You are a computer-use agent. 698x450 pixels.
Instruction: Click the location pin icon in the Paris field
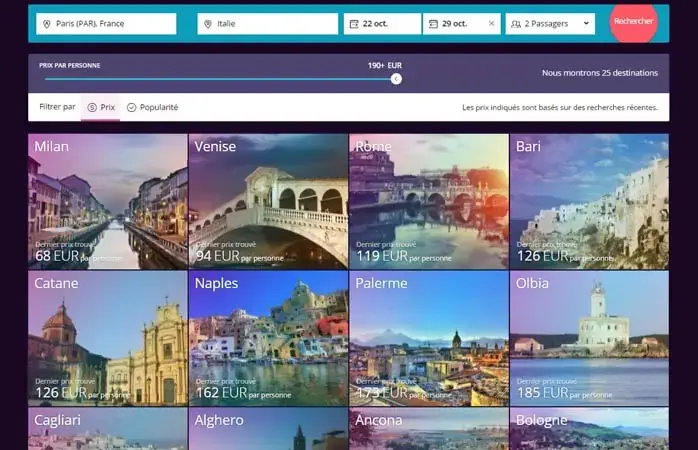(x=47, y=24)
